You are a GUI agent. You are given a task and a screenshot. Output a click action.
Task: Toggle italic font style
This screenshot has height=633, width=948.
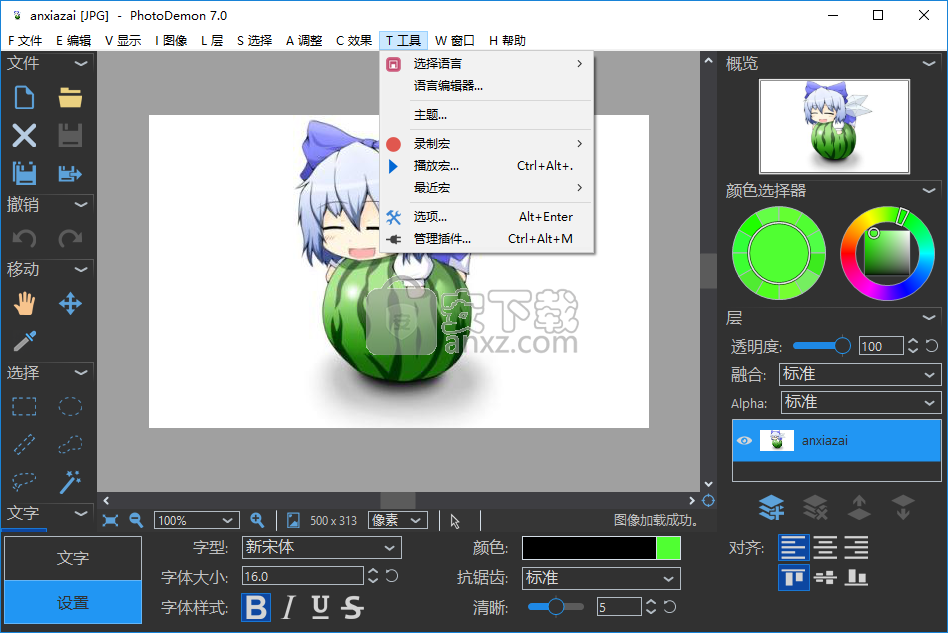pos(289,608)
